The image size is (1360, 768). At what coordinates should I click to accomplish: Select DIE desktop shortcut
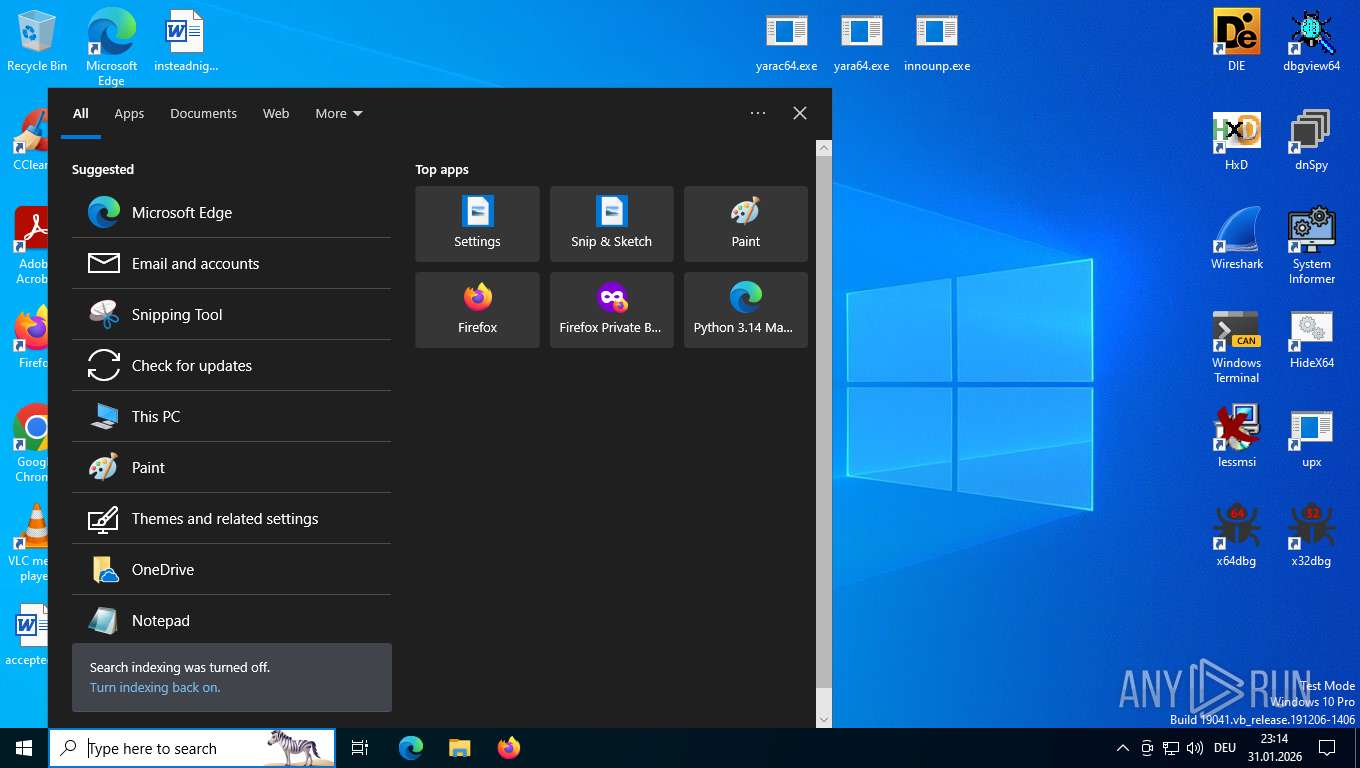pyautogui.click(x=1237, y=41)
